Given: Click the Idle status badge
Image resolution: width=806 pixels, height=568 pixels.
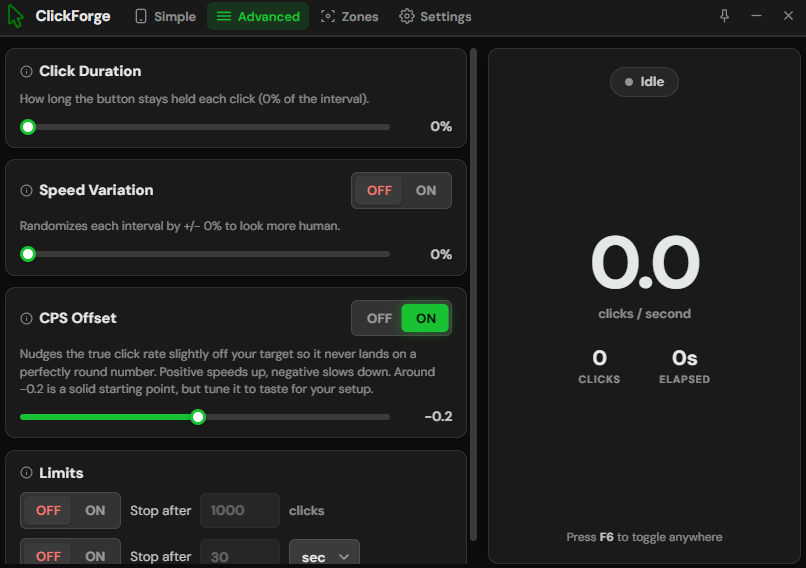Looking at the screenshot, I should point(644,82).
